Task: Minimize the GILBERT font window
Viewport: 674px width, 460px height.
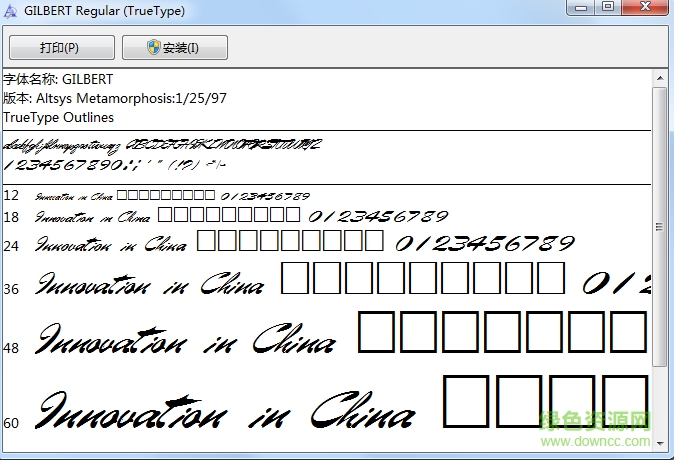Action: [x=581, y=7]
